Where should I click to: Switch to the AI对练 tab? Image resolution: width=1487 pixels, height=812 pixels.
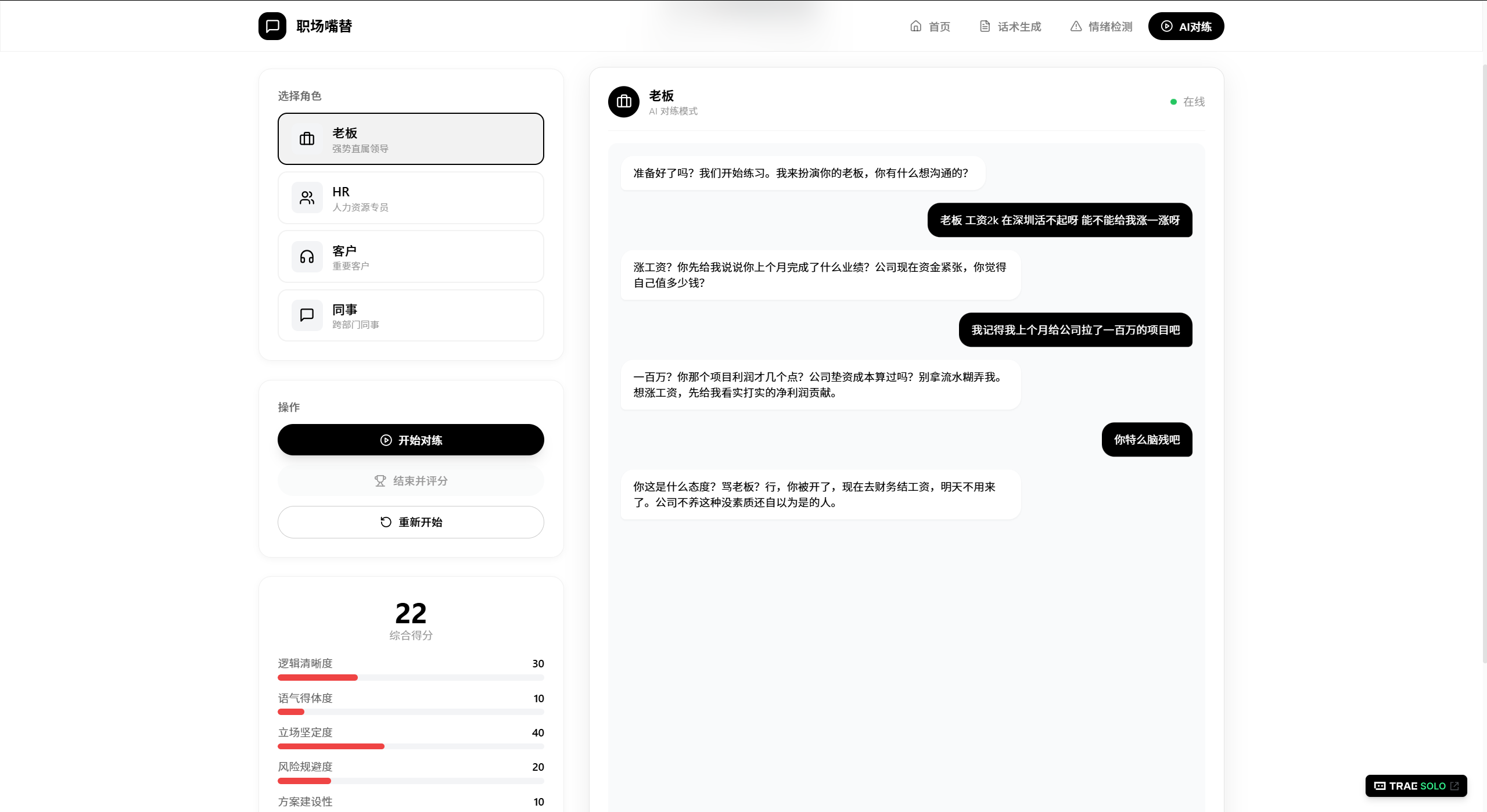pyautogui.click(x=1186, y=26)
